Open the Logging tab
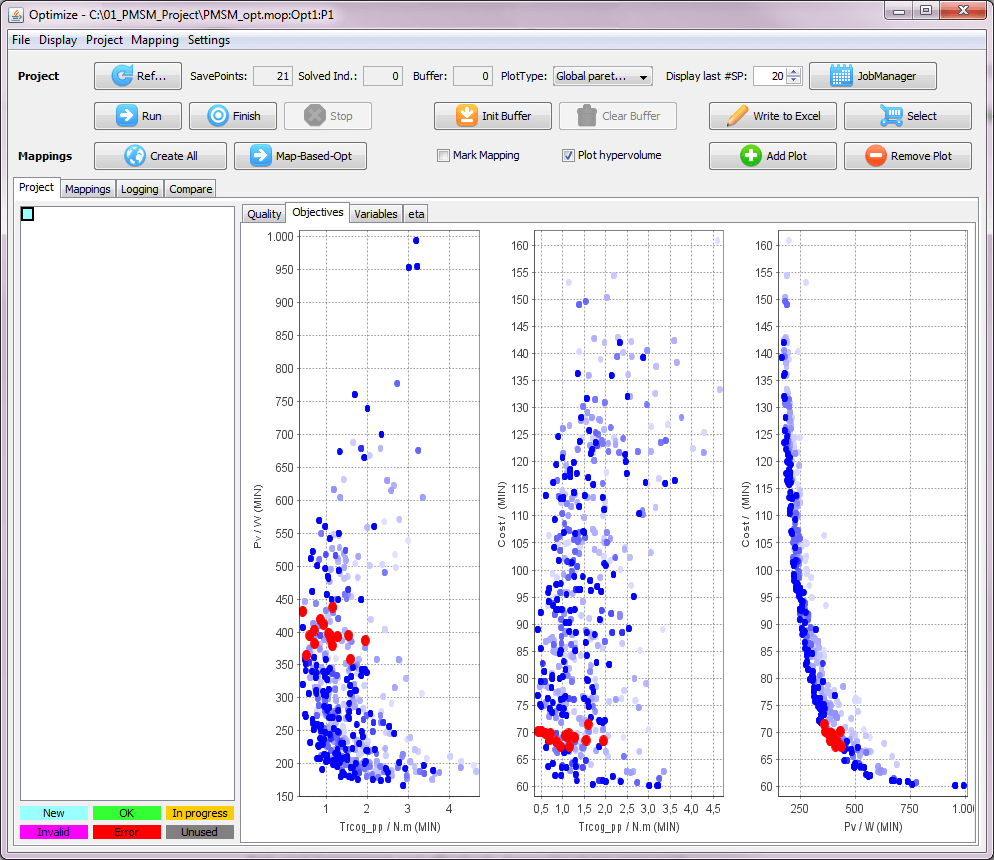Screen dimensions: 994x860 [139, 189]
